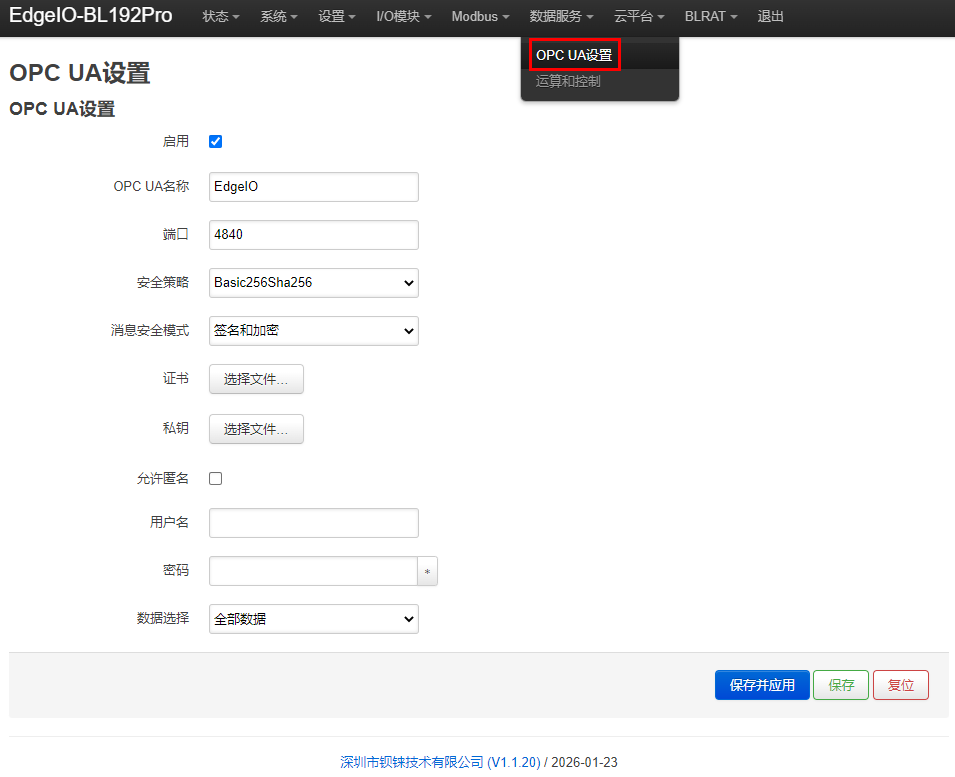Click the red 复位 reset button
This screenshot has height=777, width=955.
(900, 685)
